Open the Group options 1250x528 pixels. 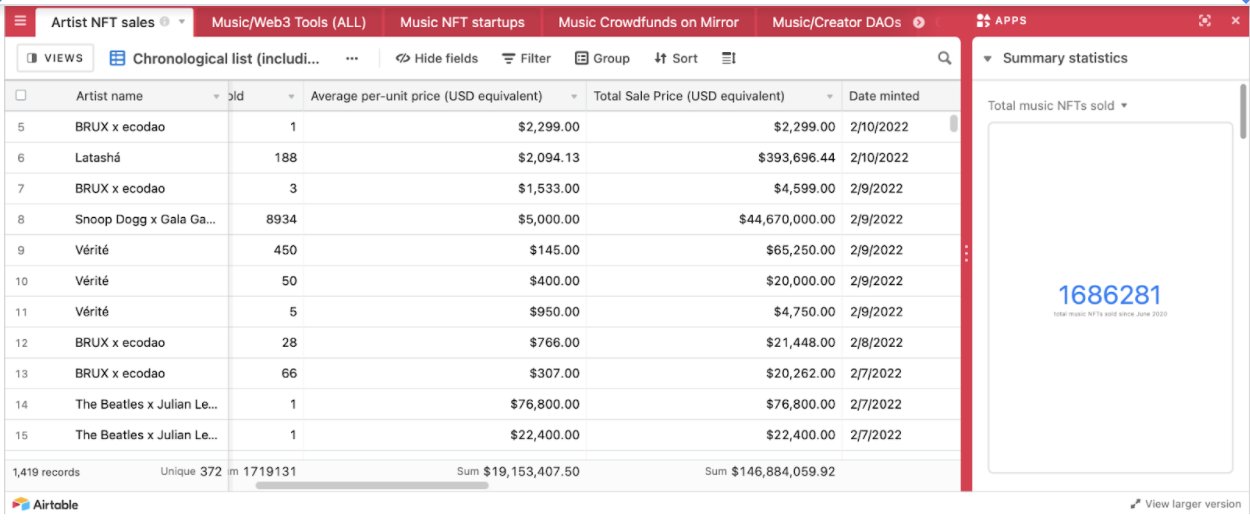(x=602, y=58)
